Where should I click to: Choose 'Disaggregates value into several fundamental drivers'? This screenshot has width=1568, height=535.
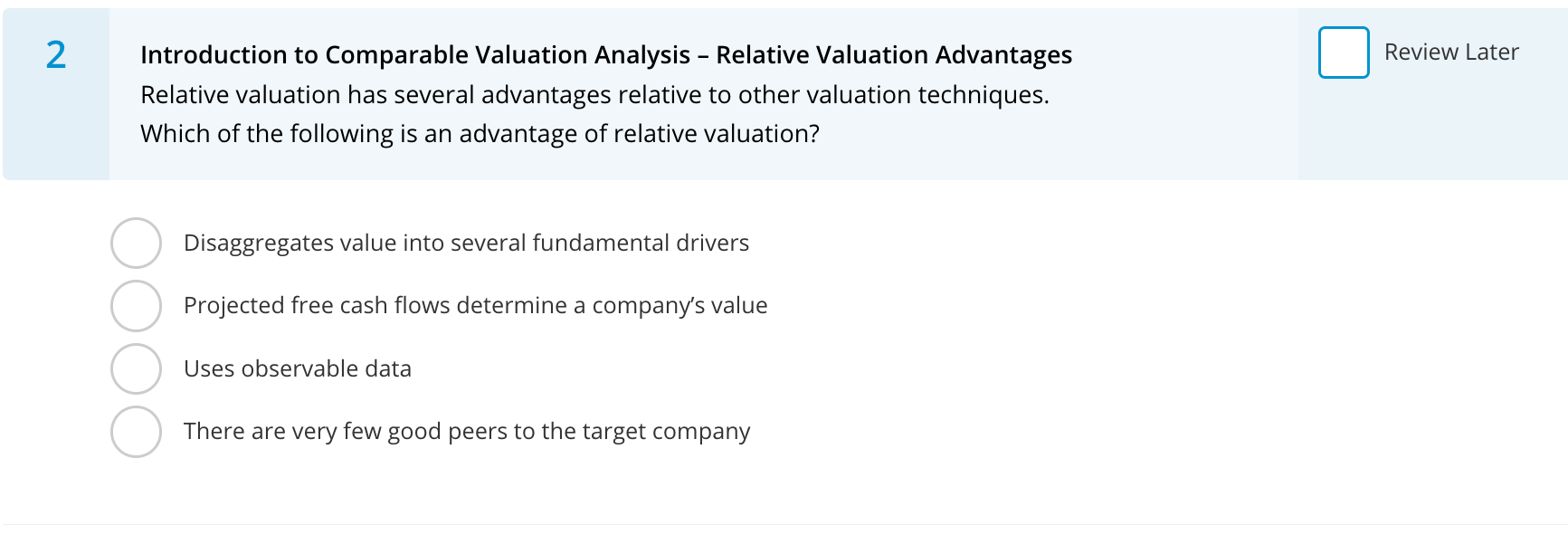tap(136, 243)
